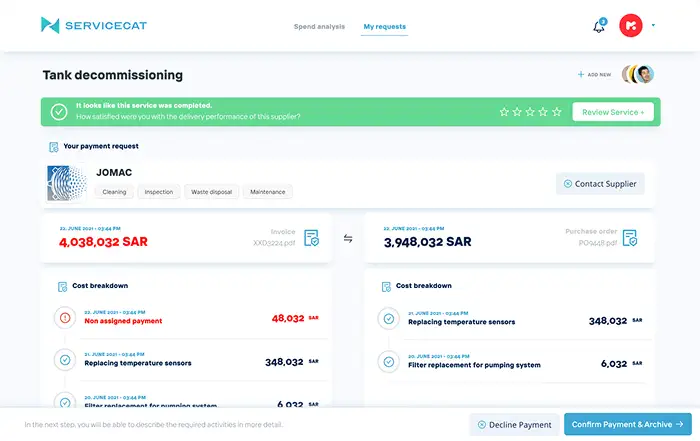The height and width of the screenshot is (441, 700).
Task: Click the payment request document icon
Action: pos(54,147)
